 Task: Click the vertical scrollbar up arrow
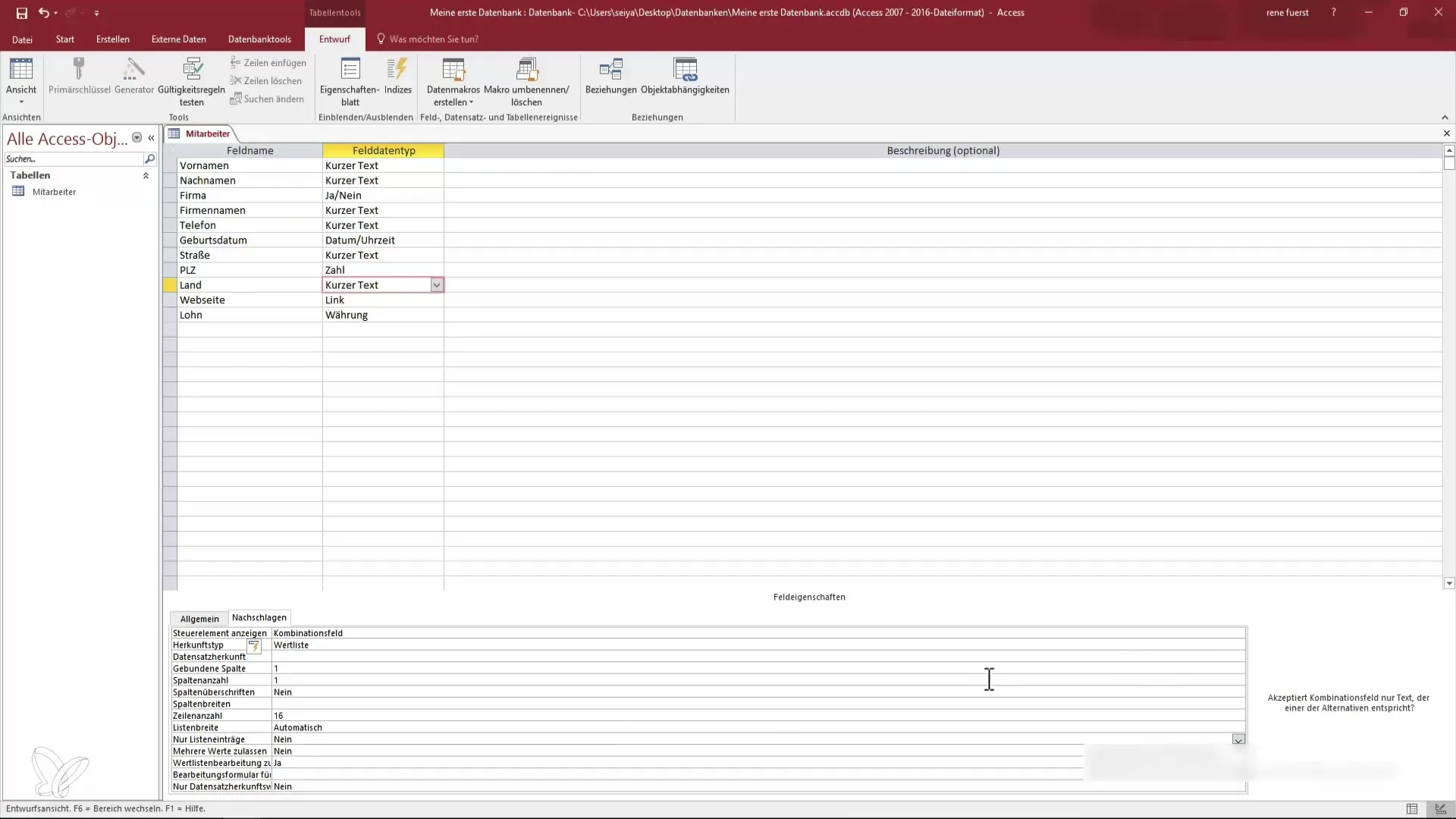pos(1449,150)
